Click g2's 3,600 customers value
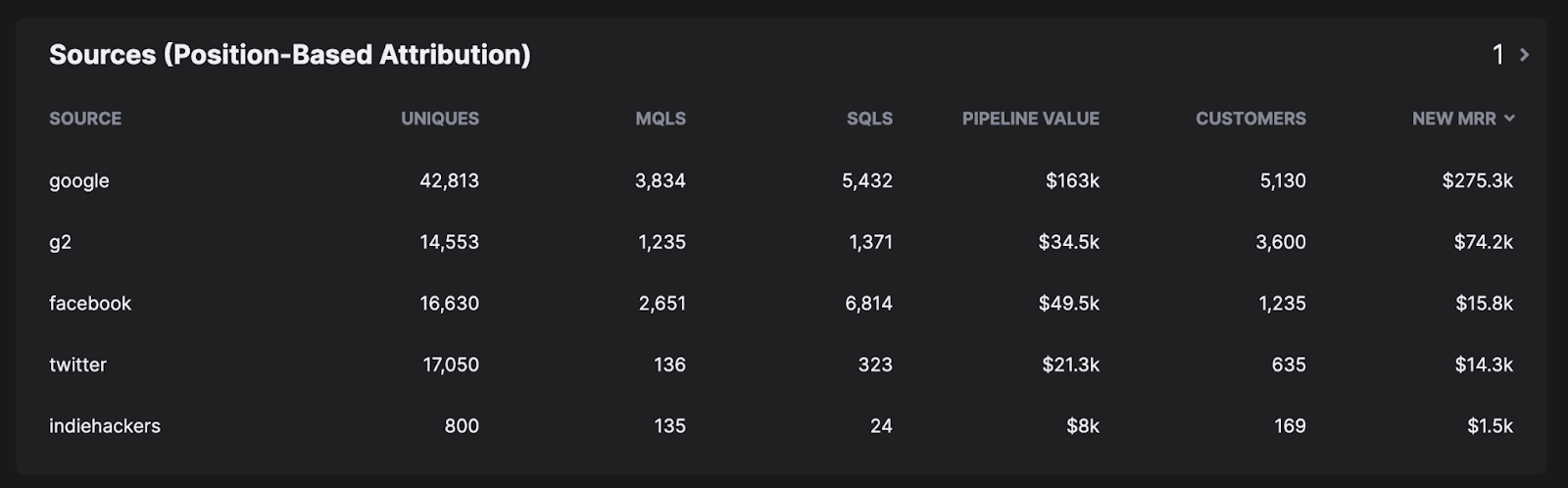 pos(1280,242)
